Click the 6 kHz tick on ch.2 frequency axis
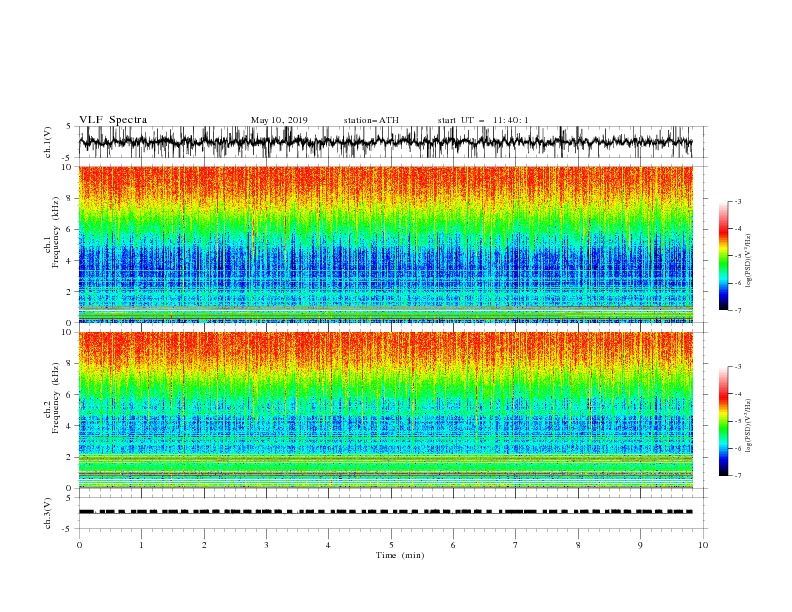 (x=70, y=394)
